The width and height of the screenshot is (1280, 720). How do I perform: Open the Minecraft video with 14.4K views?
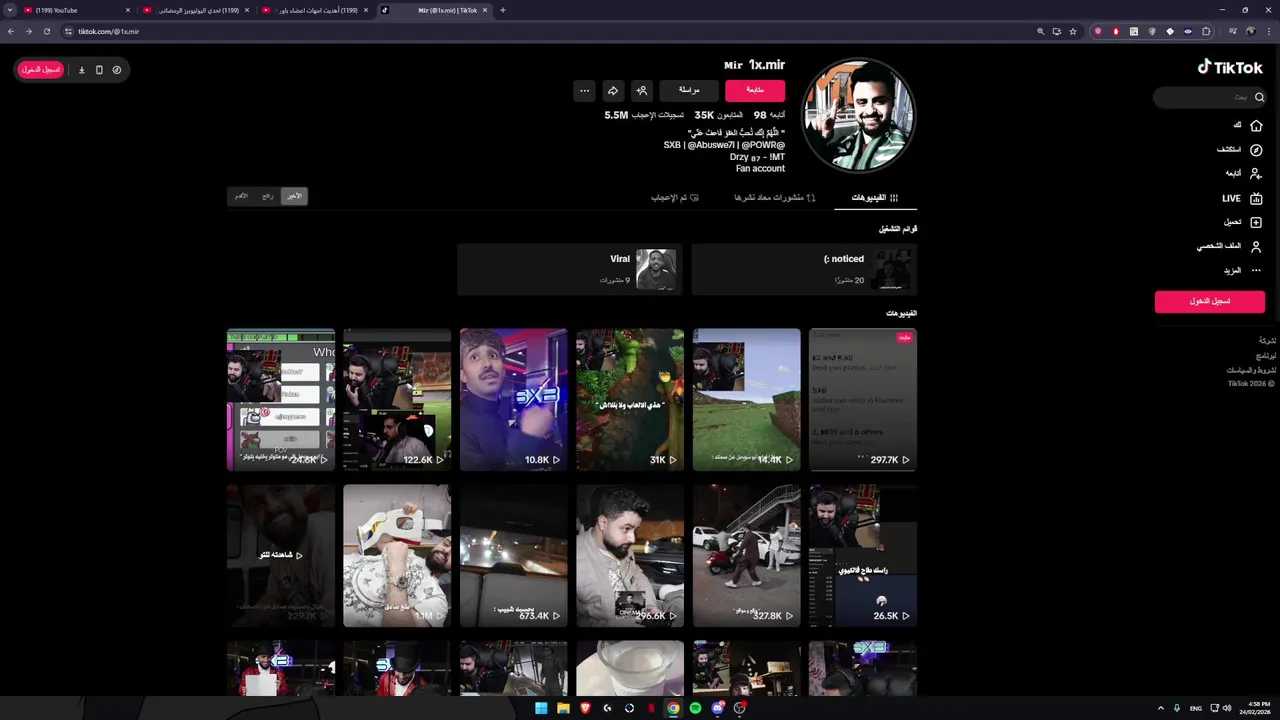click(747, 400)
